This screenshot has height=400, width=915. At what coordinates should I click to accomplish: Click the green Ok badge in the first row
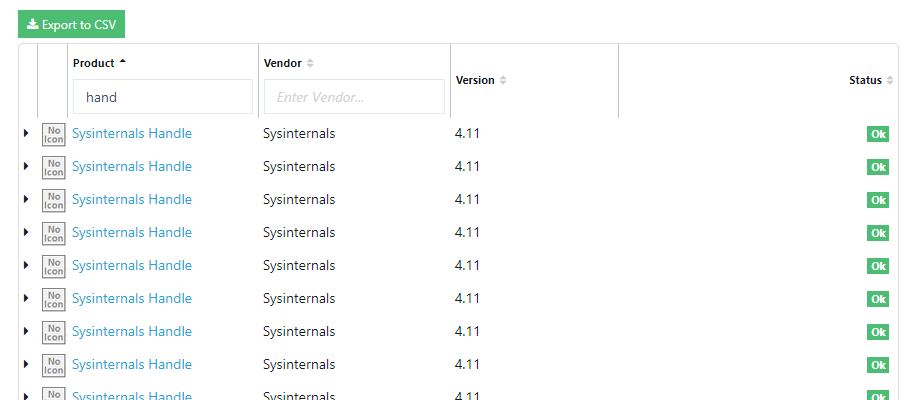tap(878, 134)
